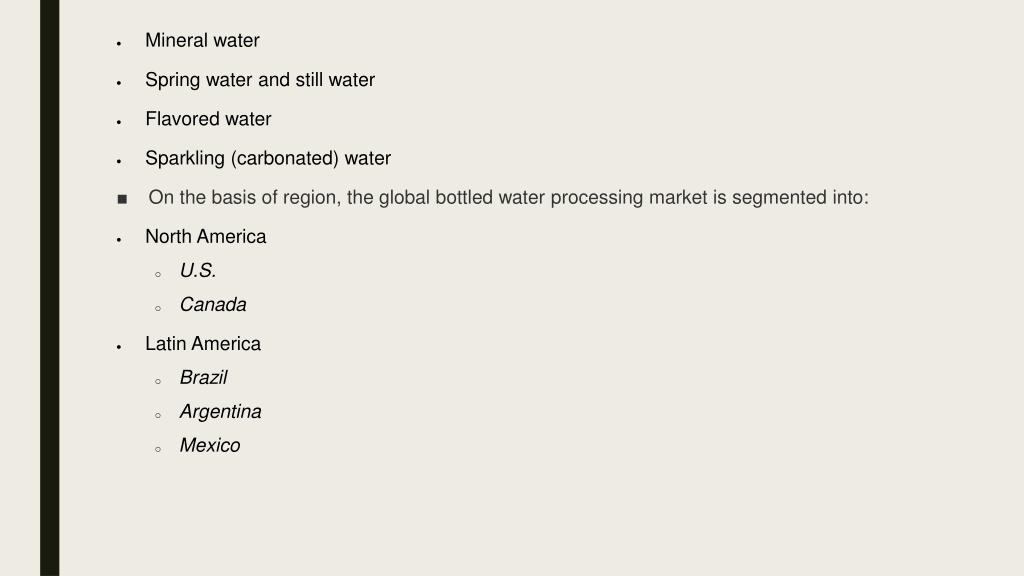Click the dot bullet before 'Mineral water'
The width and height of the screenshot is (1024, 576).
coord(119,44)
